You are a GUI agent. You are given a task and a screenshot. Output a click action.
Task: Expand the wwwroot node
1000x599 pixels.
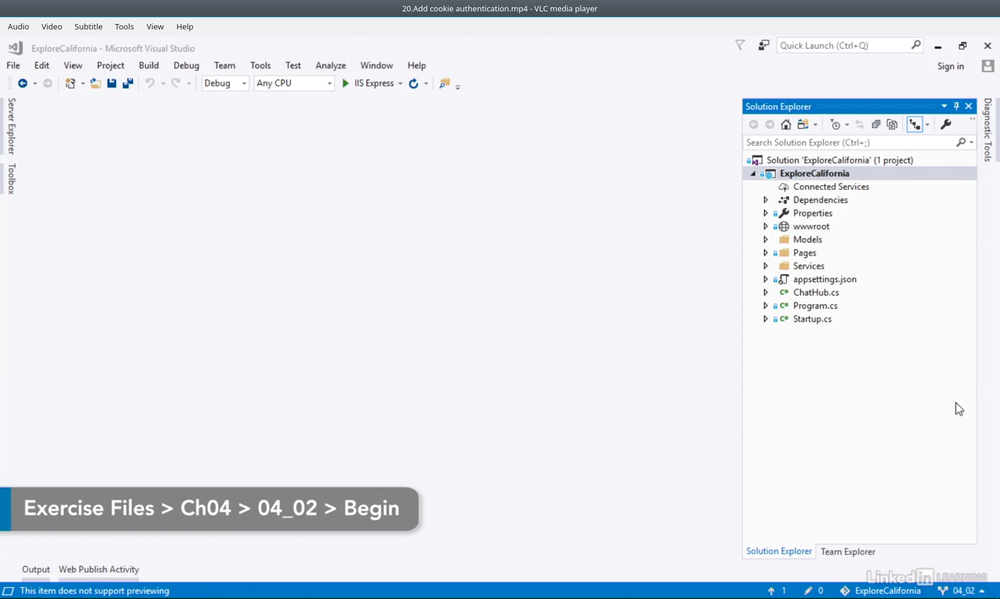(x=766, y=226)
